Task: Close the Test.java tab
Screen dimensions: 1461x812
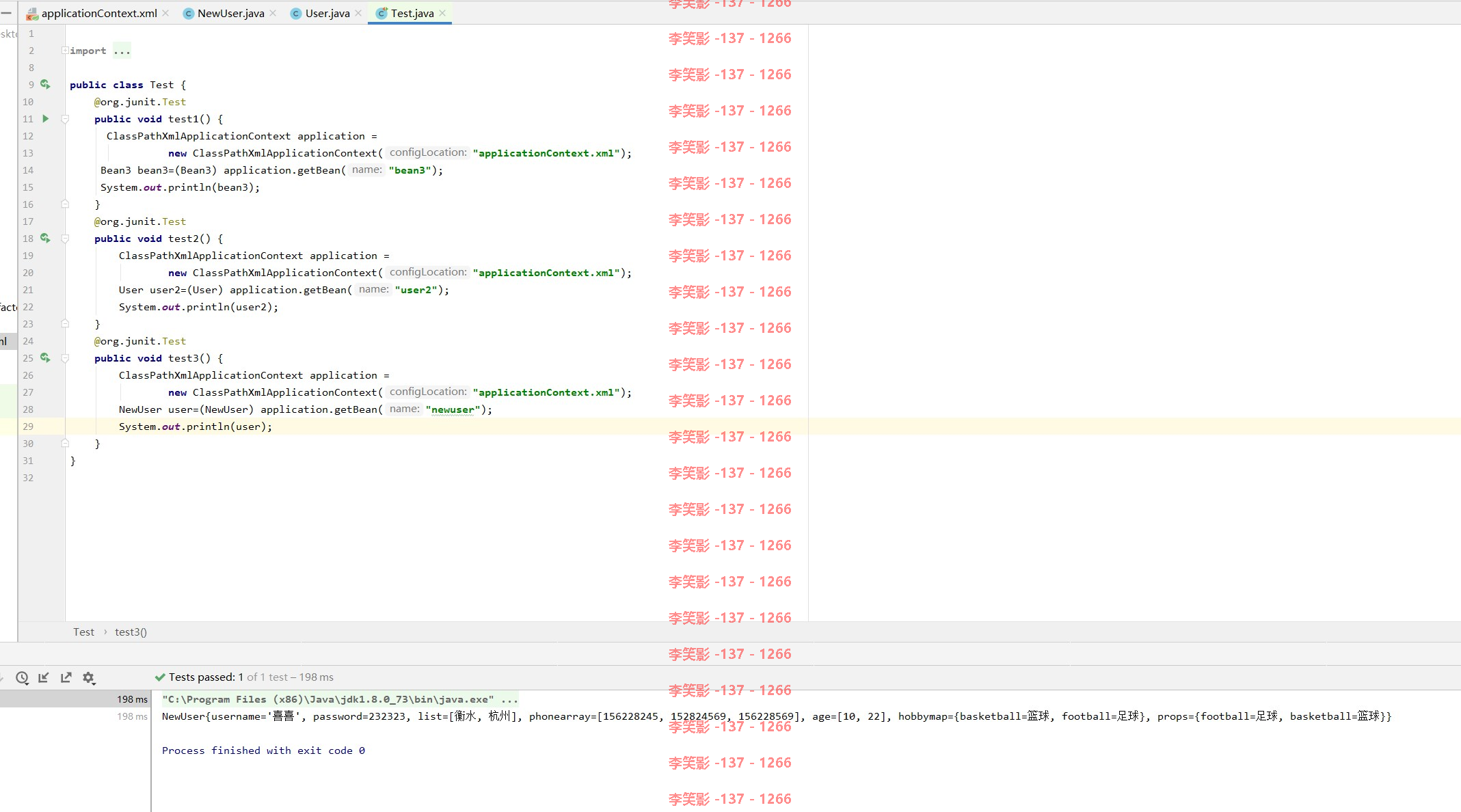Action: coord(442,13)
